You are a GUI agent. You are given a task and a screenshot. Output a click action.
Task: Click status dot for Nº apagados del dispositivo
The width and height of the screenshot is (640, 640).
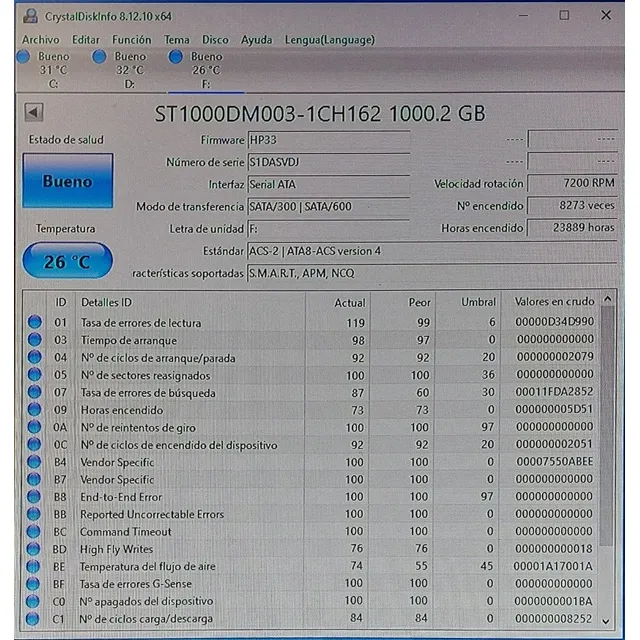coord(33,601)
